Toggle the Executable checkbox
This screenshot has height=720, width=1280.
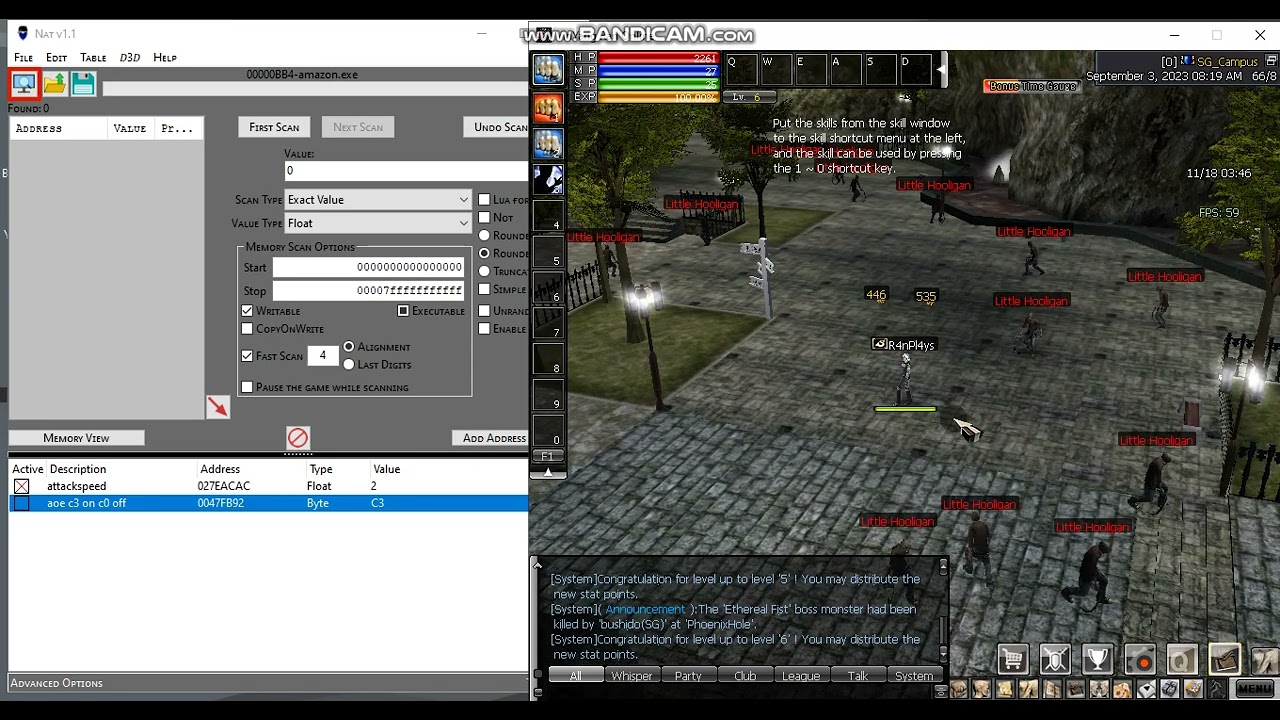403,311
